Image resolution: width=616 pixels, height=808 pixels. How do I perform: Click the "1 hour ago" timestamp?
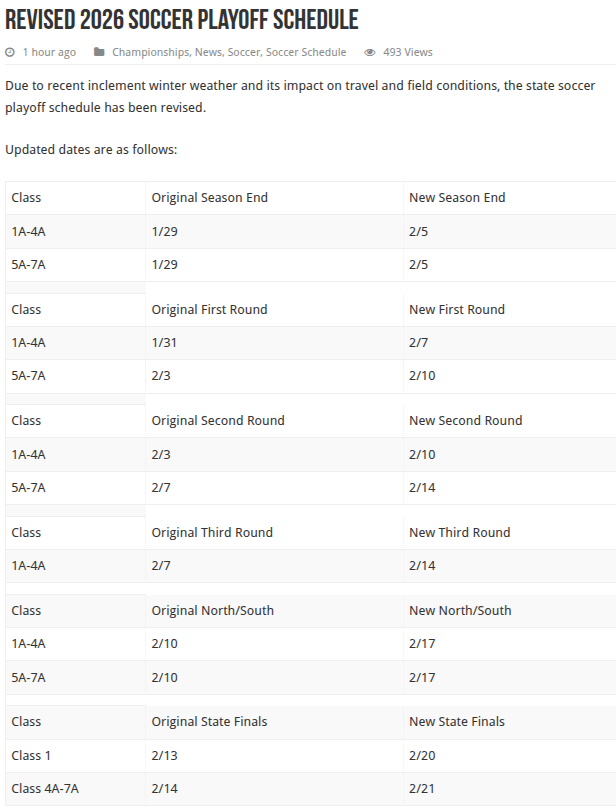(x=49, y=52)
